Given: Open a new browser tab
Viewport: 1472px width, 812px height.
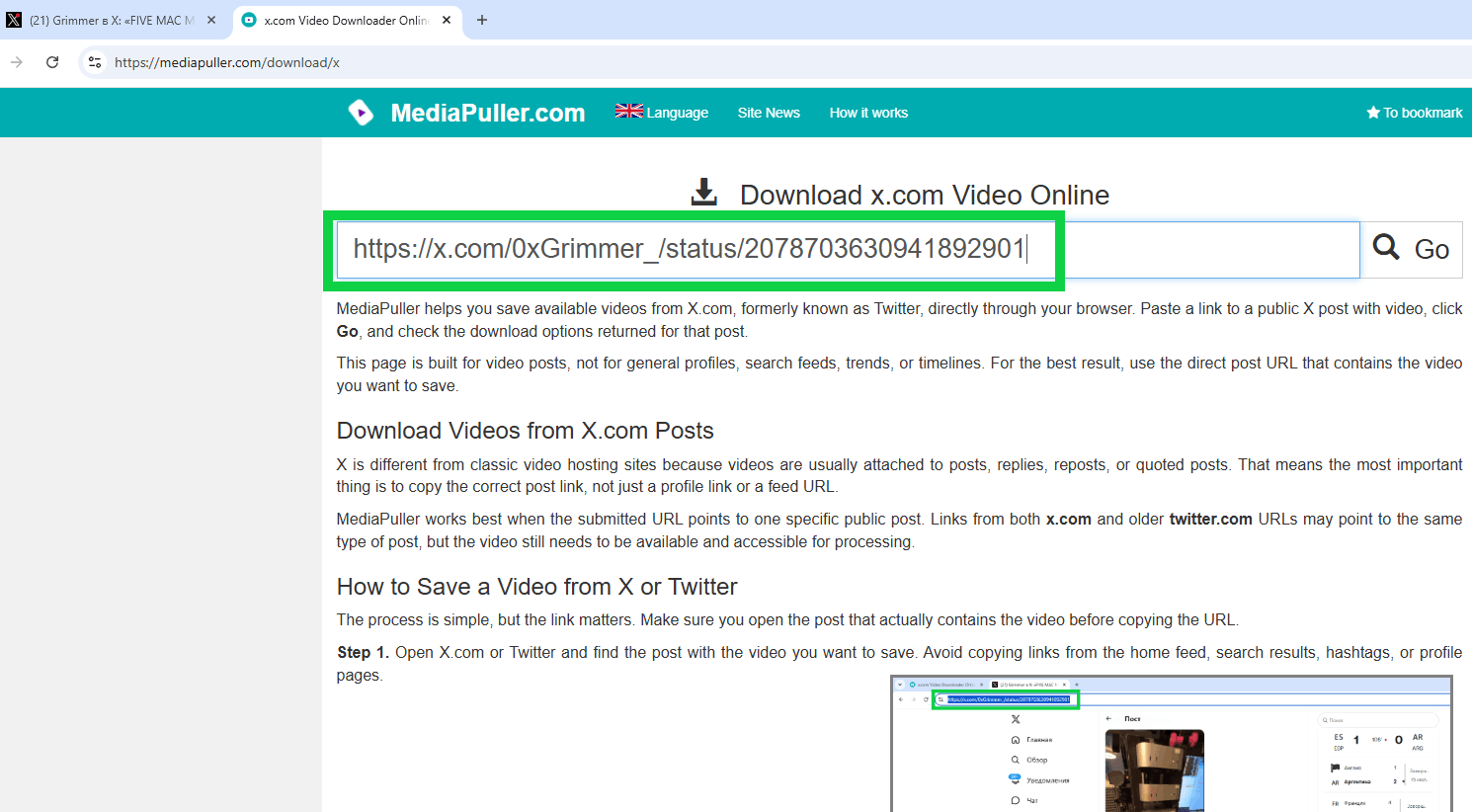Looking at the screenshot, I should [482, 20].
